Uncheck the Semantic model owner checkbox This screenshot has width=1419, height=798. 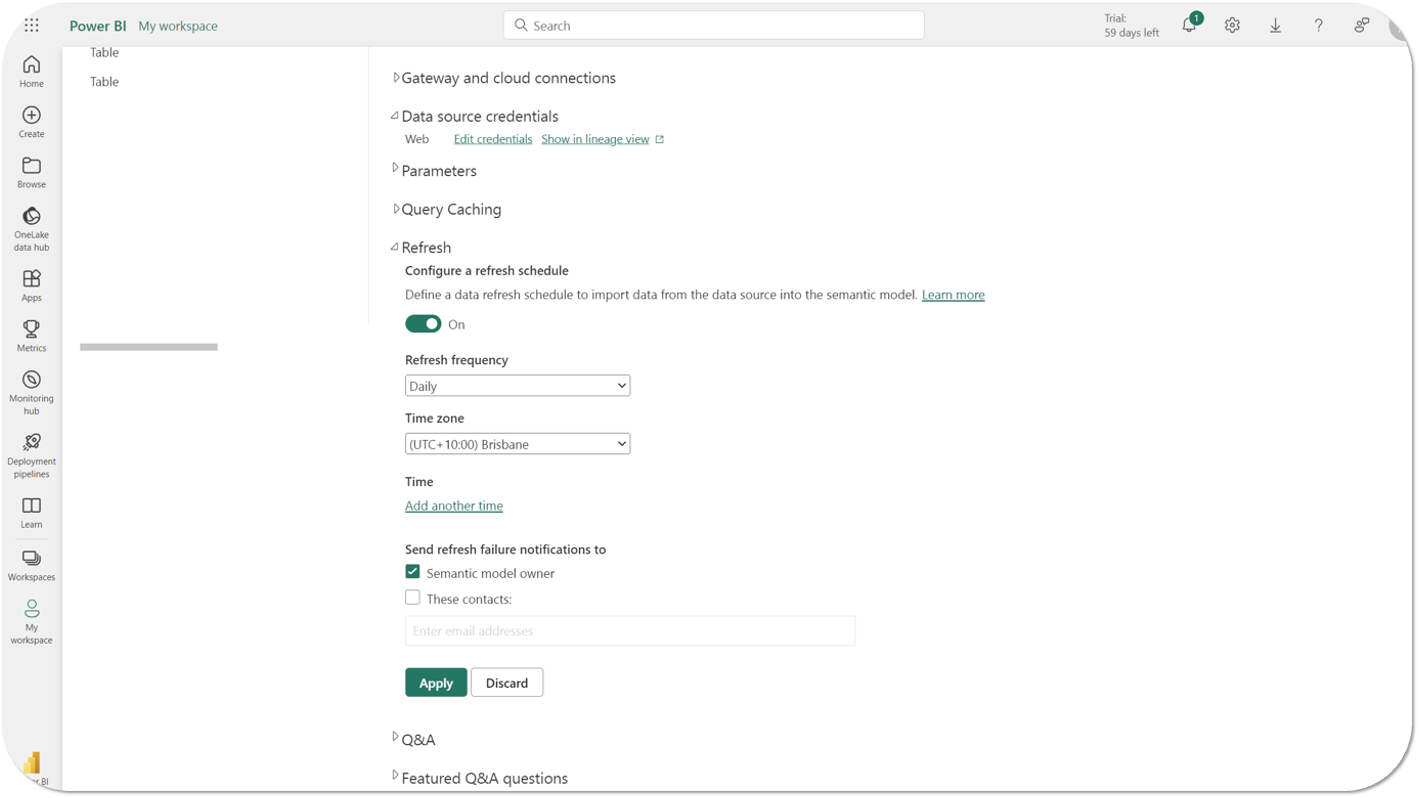point(412,572)
